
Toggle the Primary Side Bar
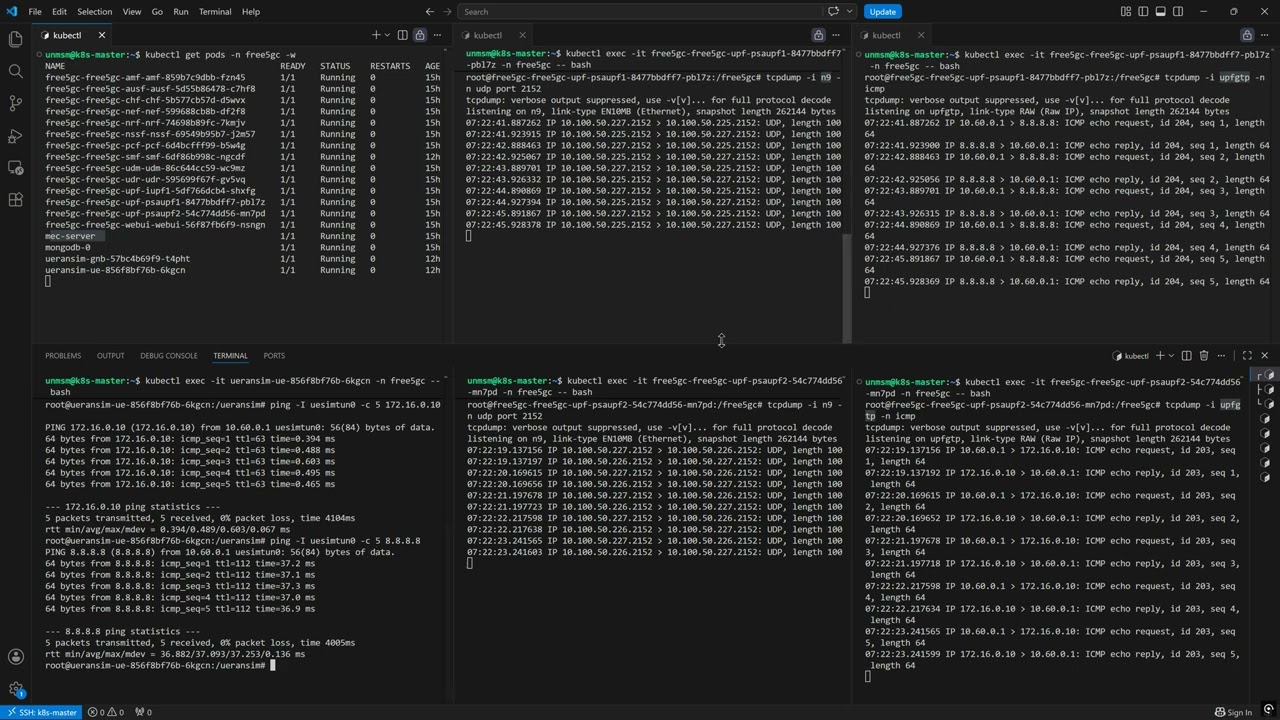coord(1144,12)
